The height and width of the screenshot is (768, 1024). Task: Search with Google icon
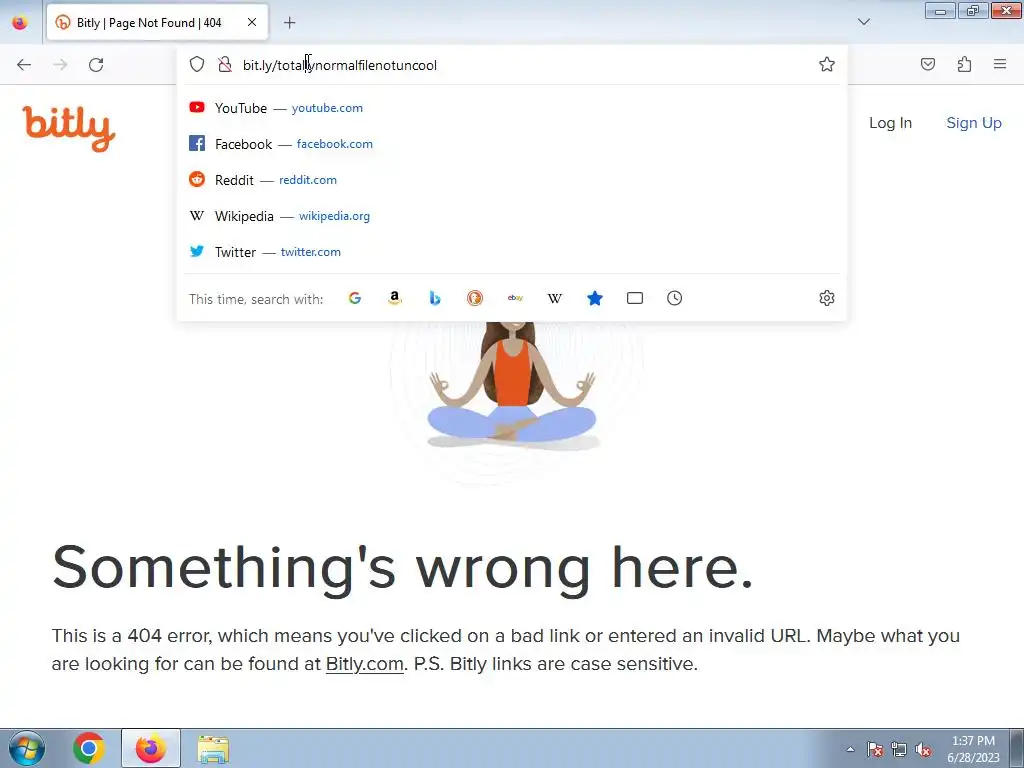[x=355, y=298]
